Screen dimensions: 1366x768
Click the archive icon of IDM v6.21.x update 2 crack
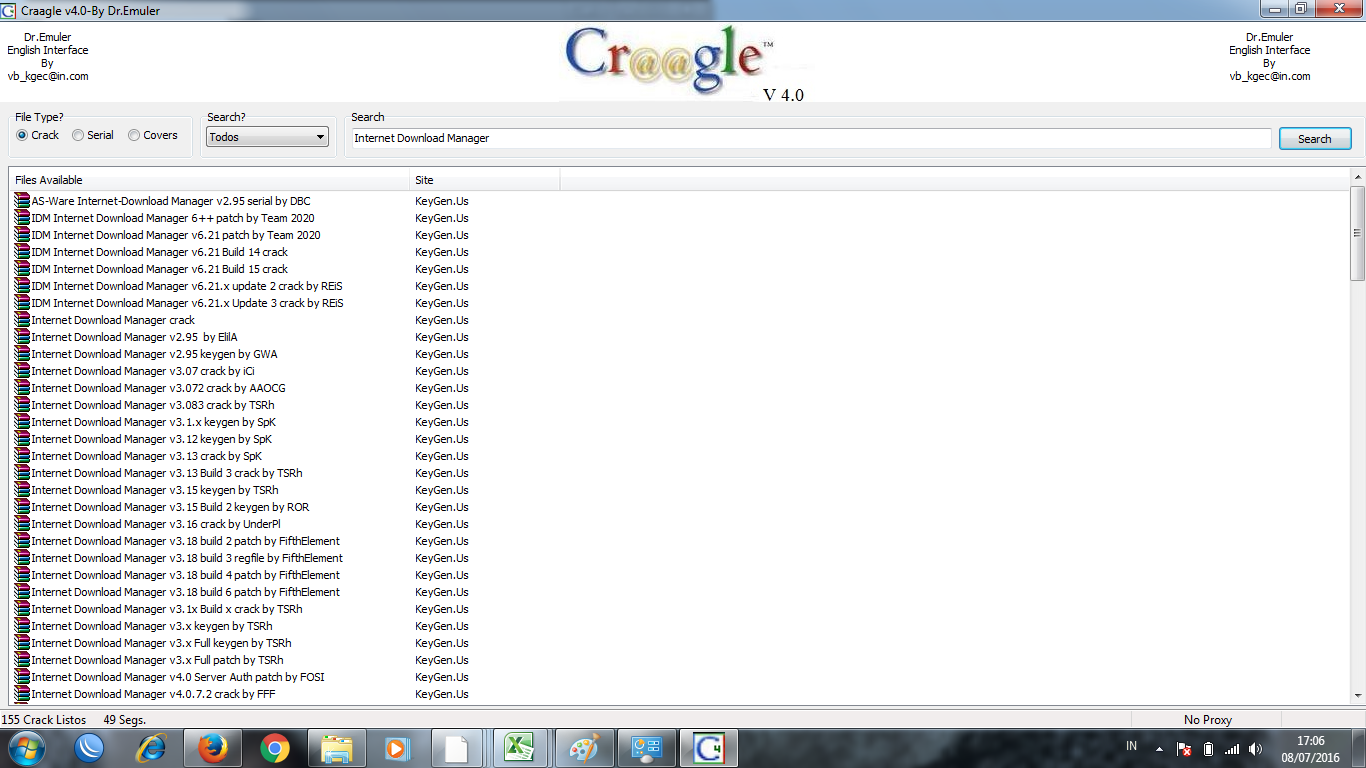(22, 286)
